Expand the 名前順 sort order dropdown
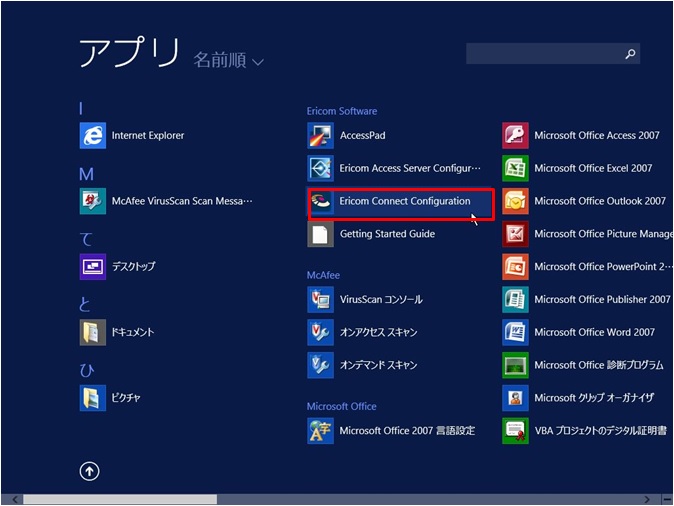The image size is (674, 506). (x=229, y=61)
